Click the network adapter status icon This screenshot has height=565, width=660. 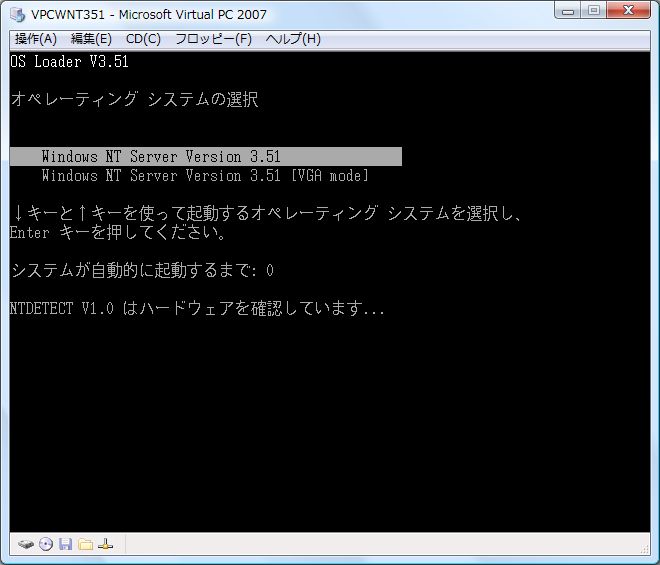tap(105, 544)
